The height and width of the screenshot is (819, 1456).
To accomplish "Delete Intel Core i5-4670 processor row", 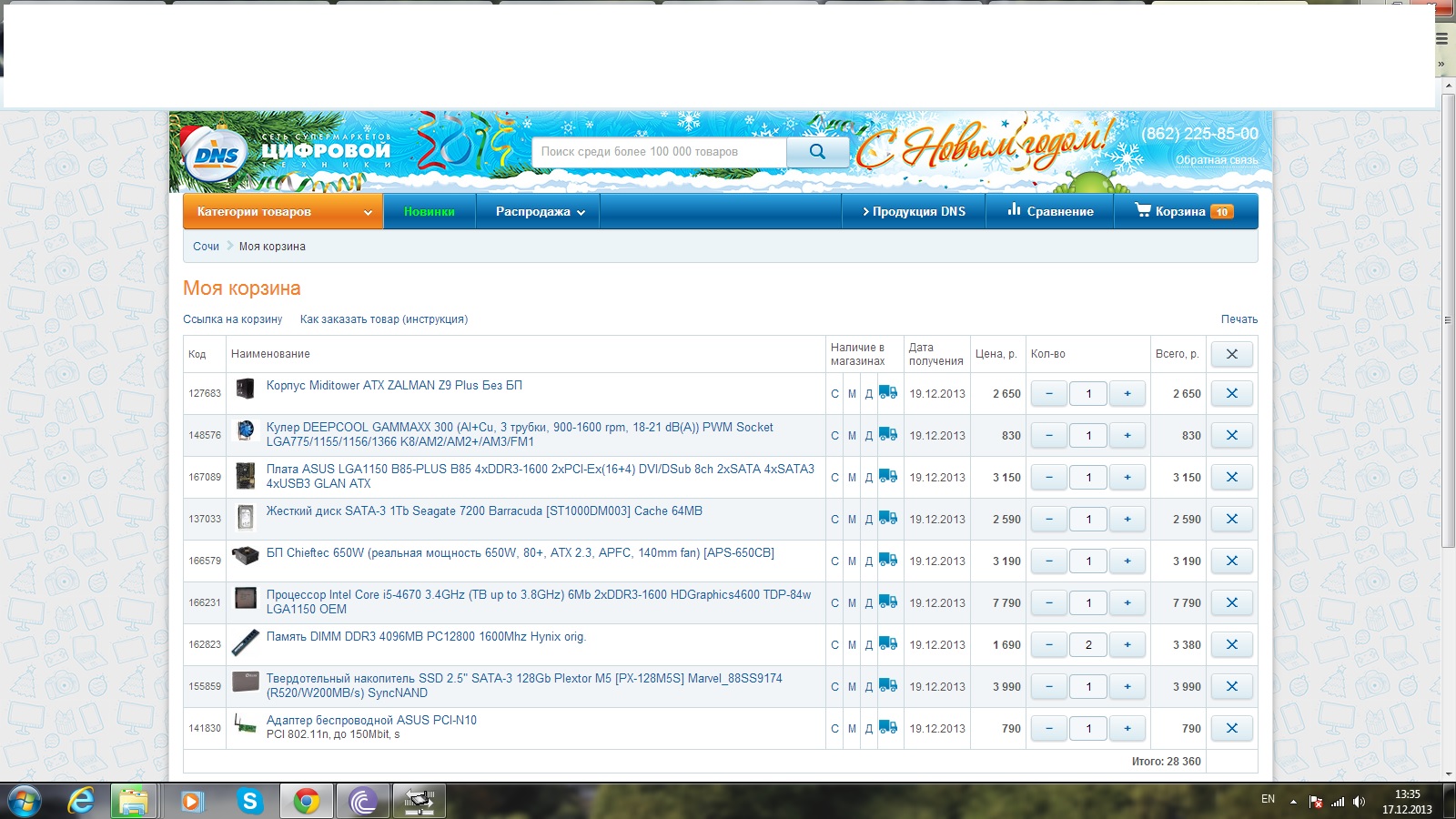I will tap(1231, 602).
